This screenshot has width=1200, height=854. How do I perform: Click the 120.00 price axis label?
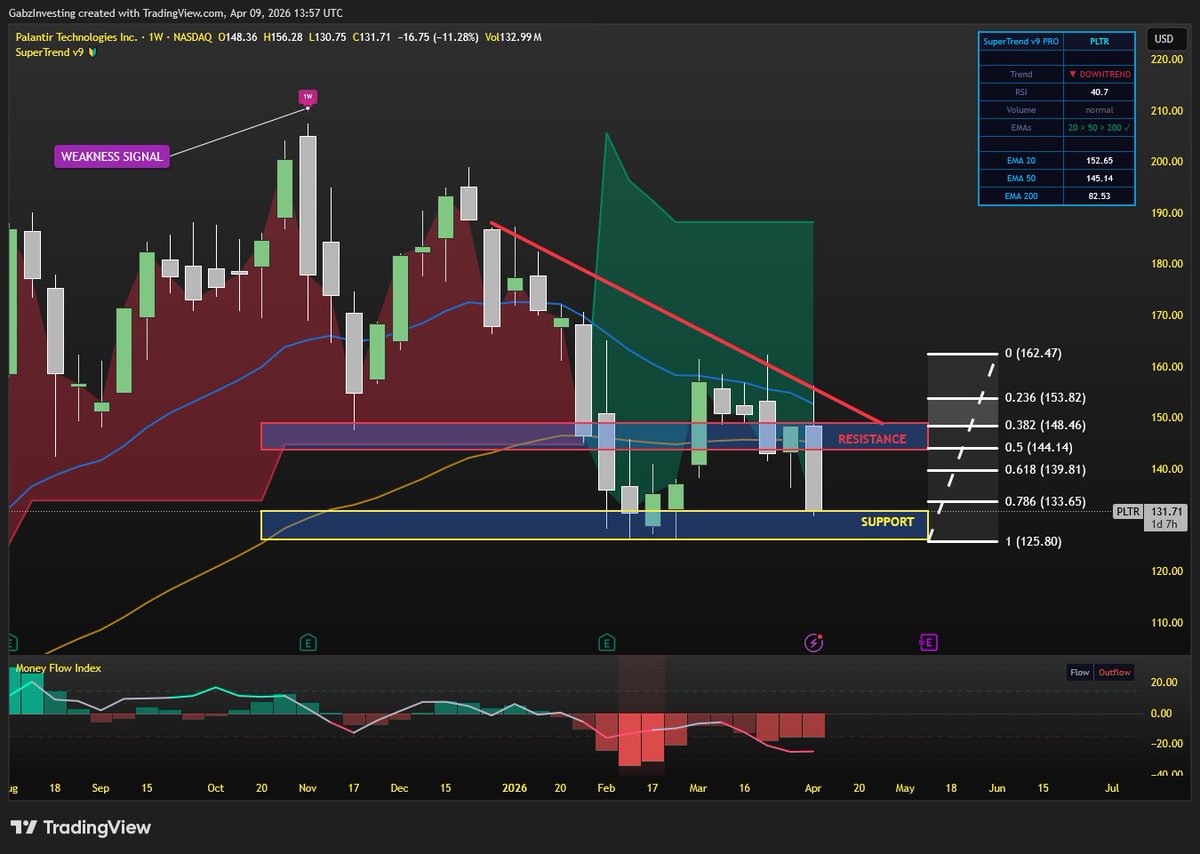(1166, 572)
